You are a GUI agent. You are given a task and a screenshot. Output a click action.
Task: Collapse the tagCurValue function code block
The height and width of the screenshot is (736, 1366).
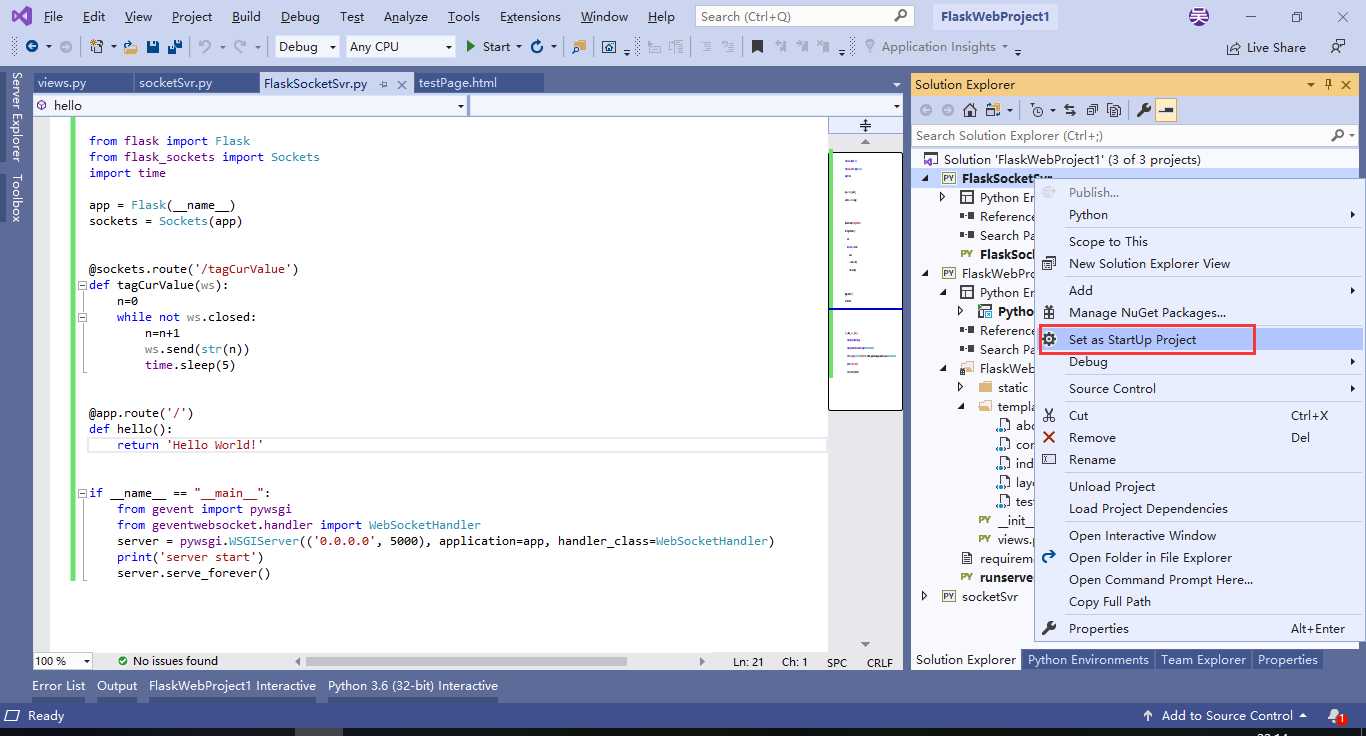81,285
